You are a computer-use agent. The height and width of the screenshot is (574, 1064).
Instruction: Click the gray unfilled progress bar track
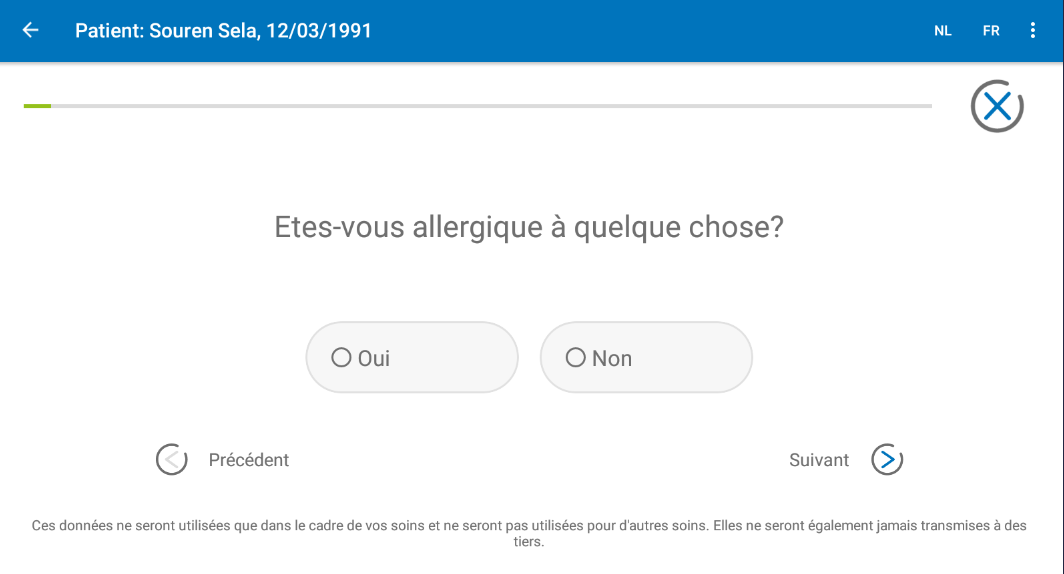(490, 106)
